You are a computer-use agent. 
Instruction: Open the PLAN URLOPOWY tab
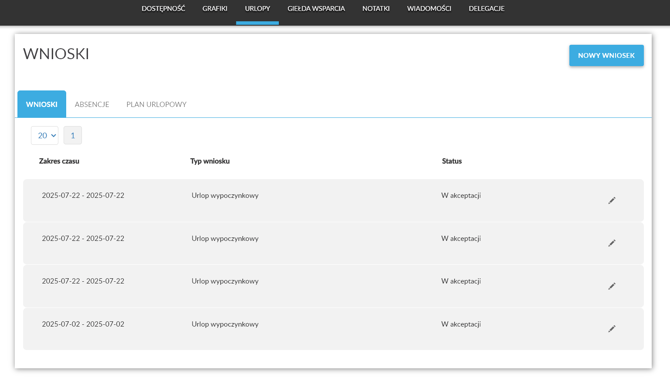156,104
